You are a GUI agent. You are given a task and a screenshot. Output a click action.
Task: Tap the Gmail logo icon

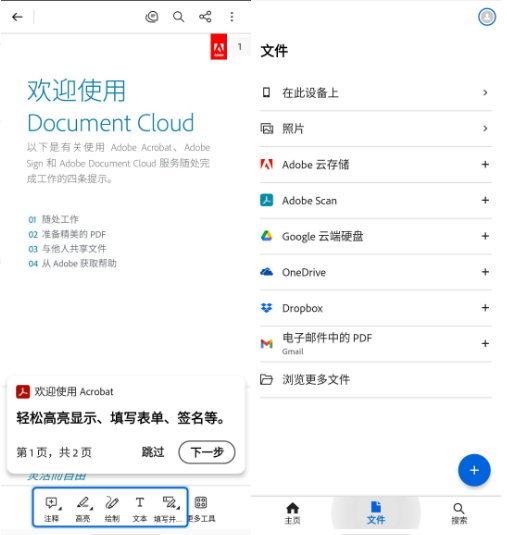coord(266,344)
